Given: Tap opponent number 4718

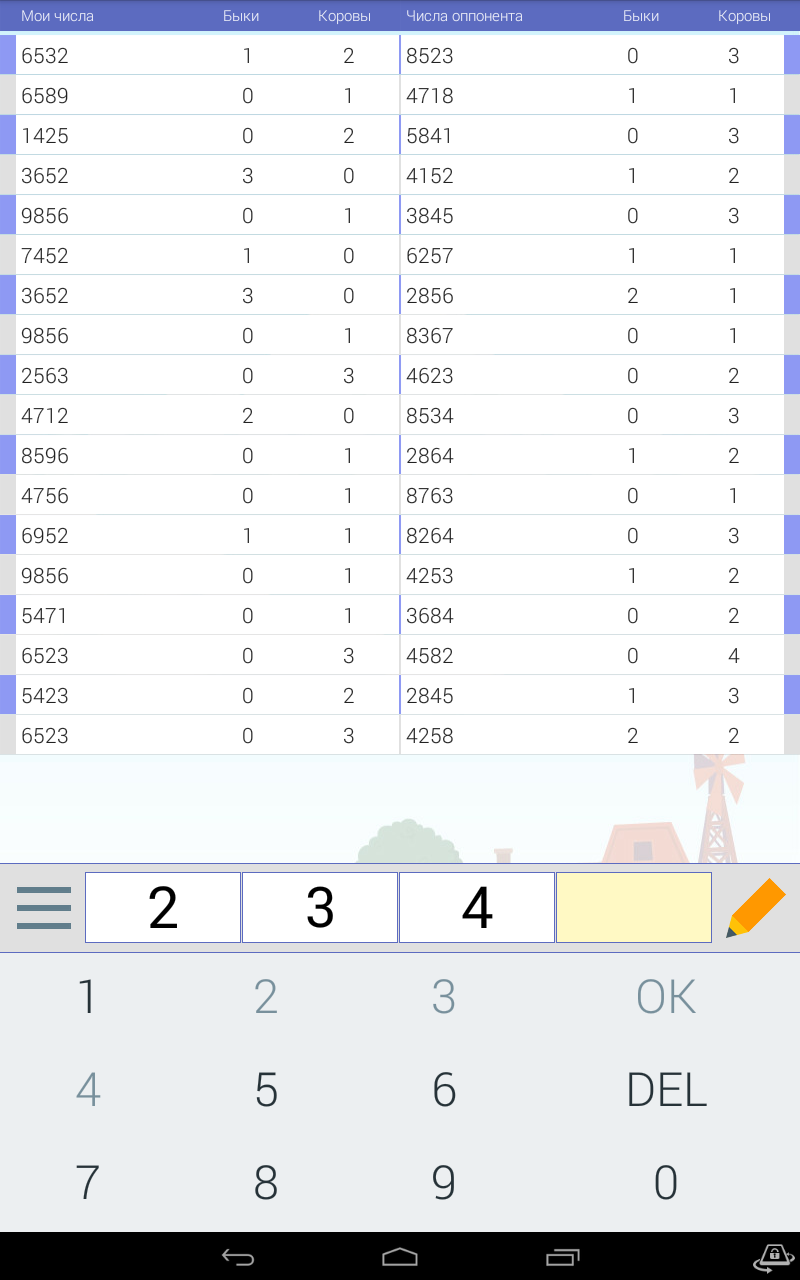Looking at the screenshot, I should coord(430,96).
